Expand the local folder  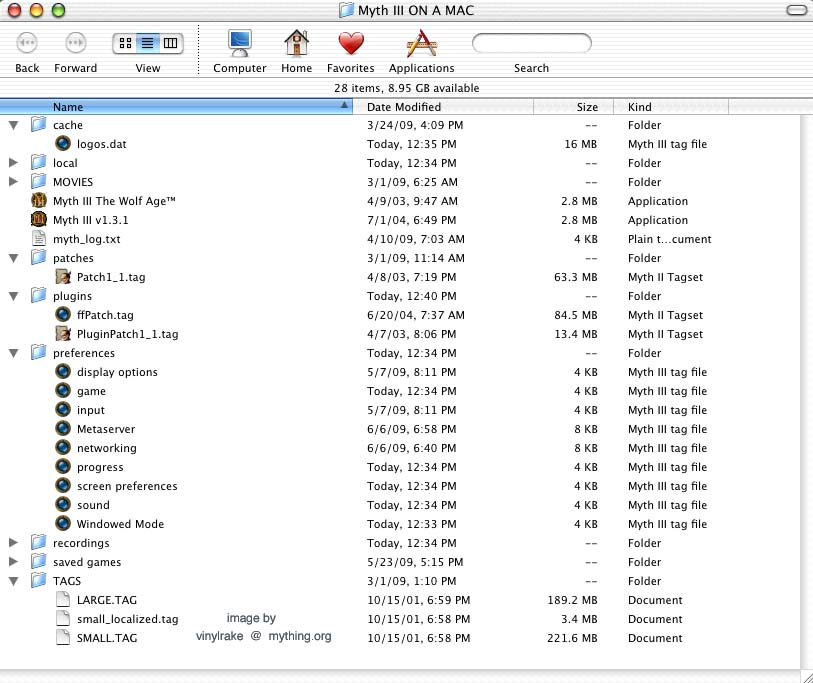pyautogui.click(x=13, y=163)
